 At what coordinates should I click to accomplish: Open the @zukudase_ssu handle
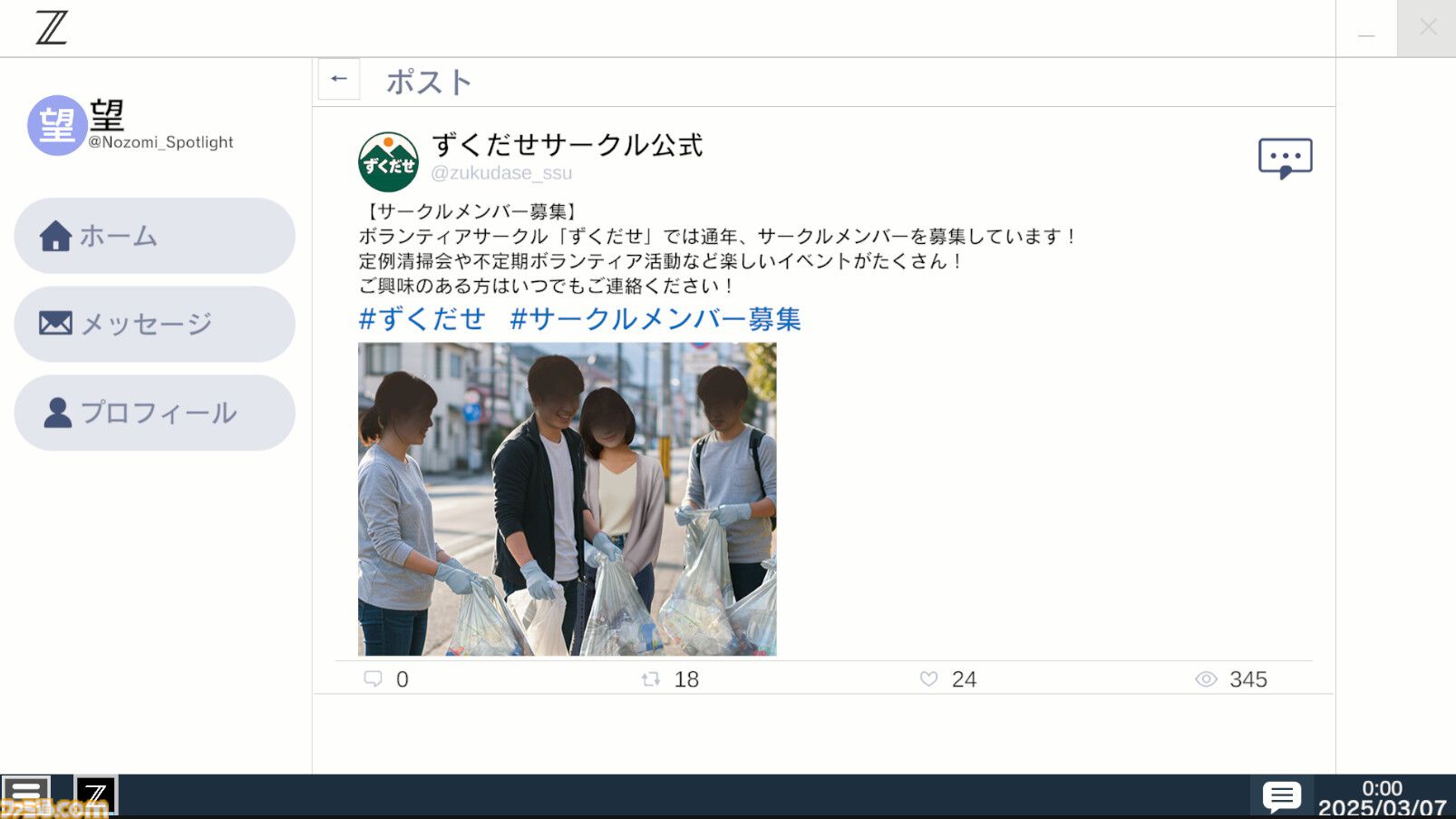[x=501, y=172]
